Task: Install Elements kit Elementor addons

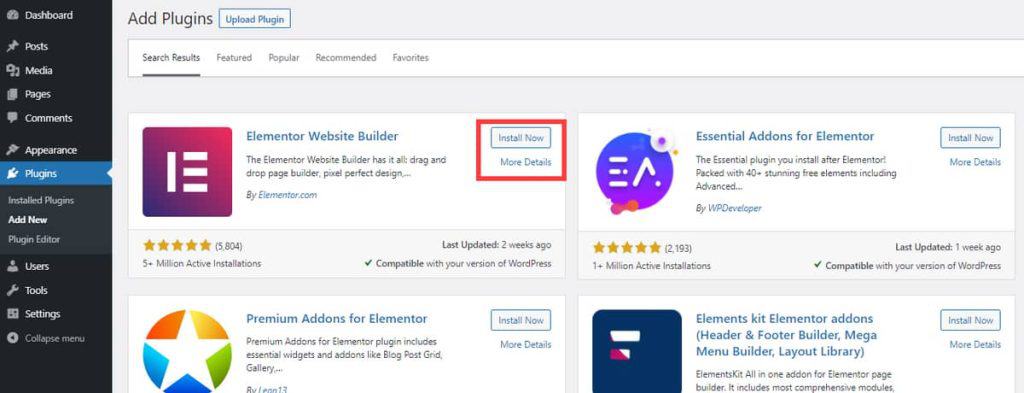Action: tap(970, 321)
